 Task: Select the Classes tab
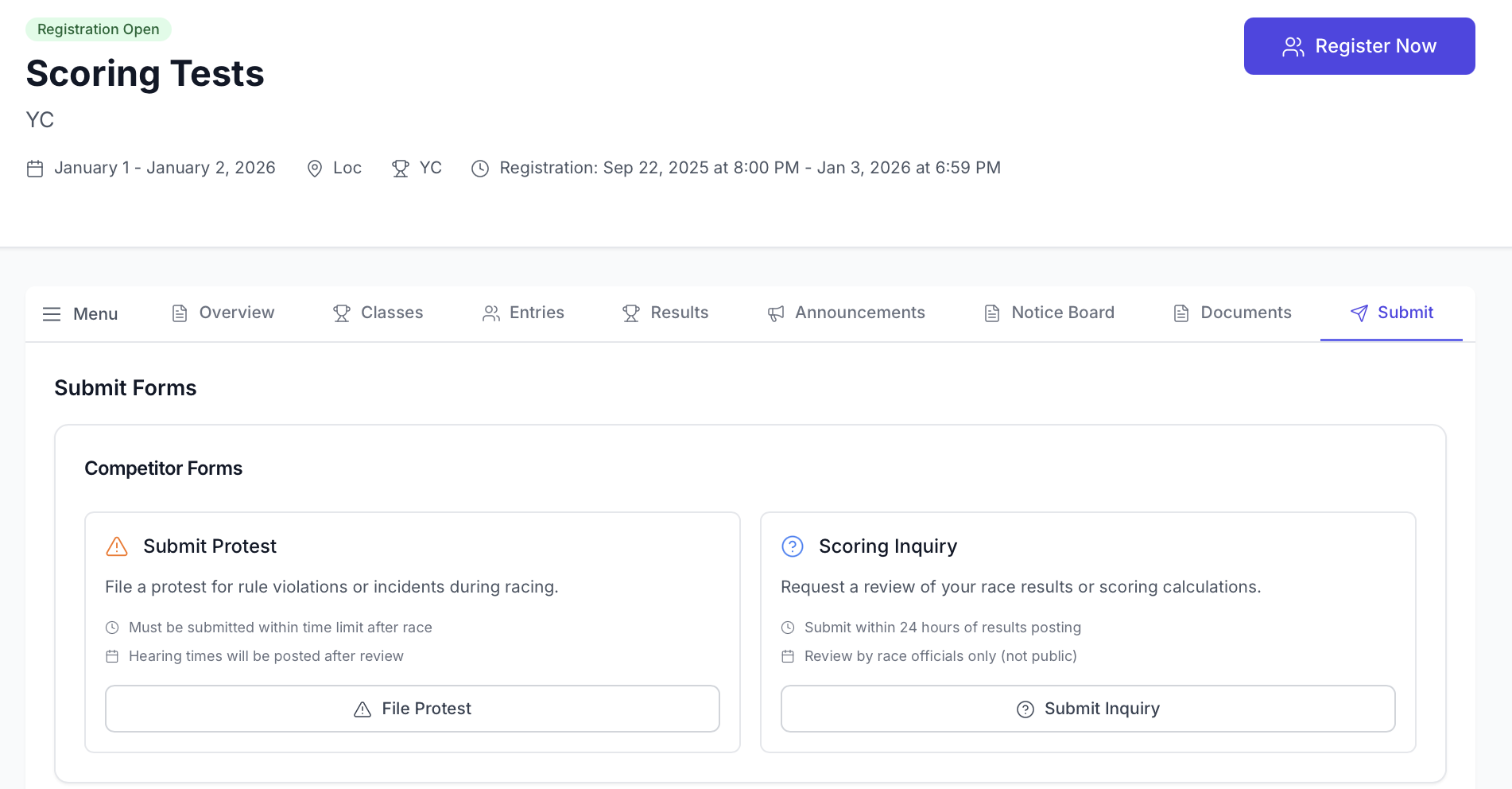378,313
